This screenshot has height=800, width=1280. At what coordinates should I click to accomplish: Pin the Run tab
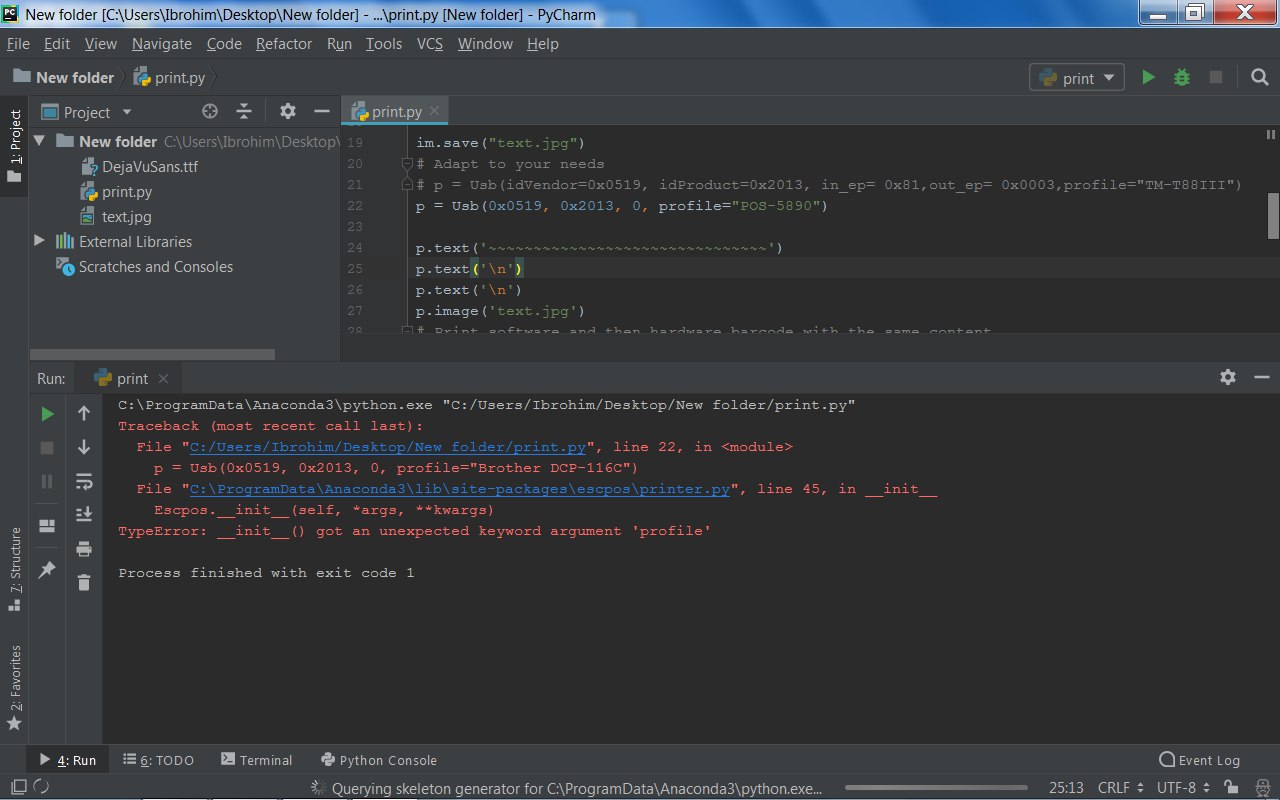[47, 569]
